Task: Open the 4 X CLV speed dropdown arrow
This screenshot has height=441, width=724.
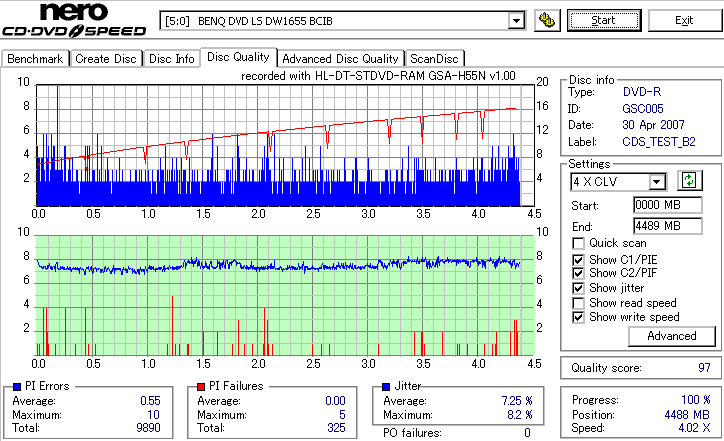Action: click(656, 182)
